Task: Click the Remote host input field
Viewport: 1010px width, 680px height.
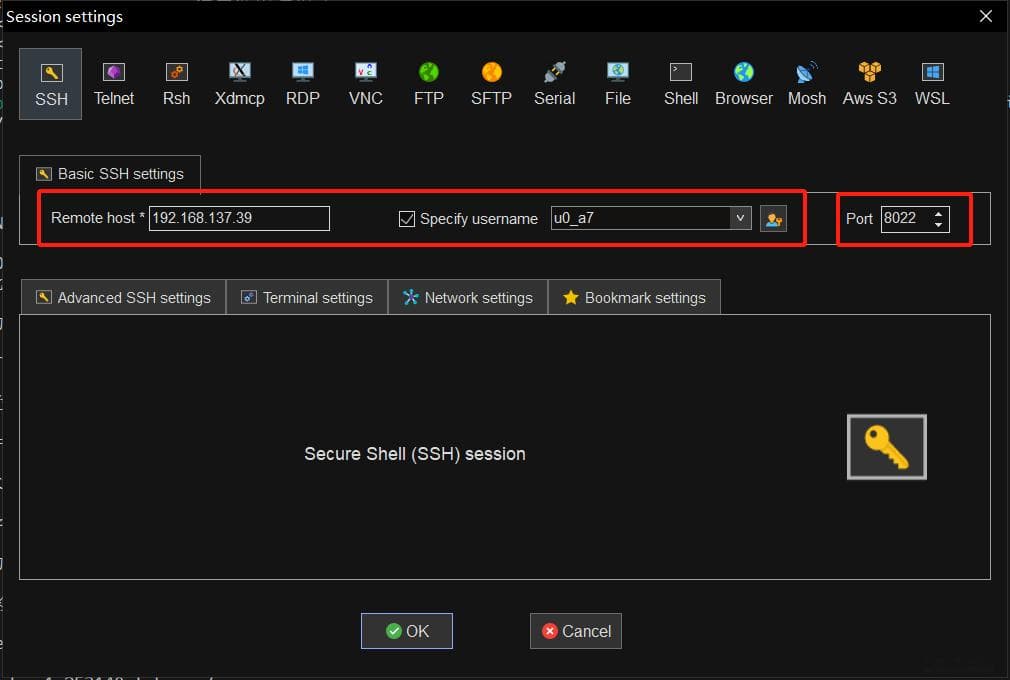Action: [x=239, y=218]
